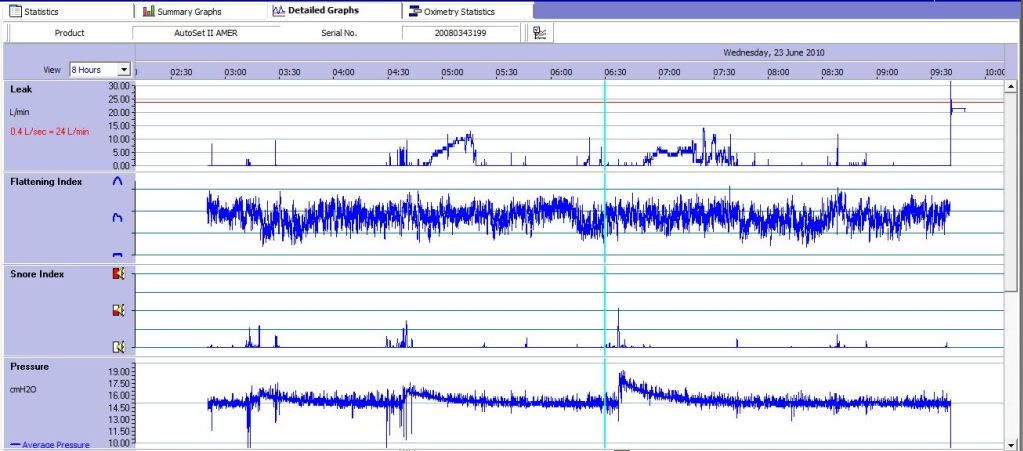This screenshot has height=451, width=1023.
Task: Click the quiet snore level icon
Action: click(x=118, y=347)
